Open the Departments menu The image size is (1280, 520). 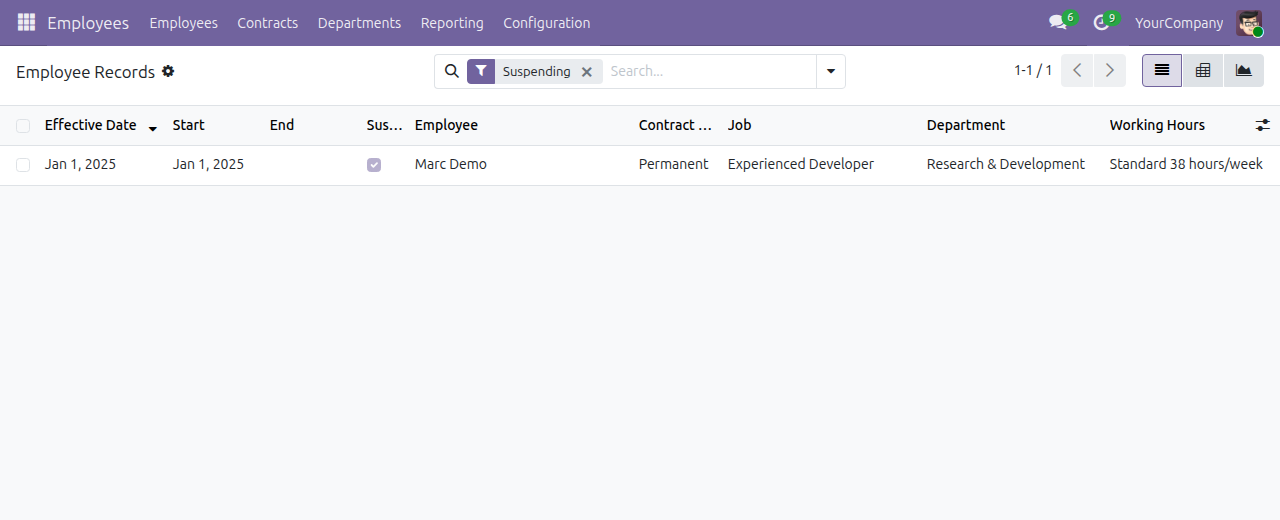click(x=359, y=22)
